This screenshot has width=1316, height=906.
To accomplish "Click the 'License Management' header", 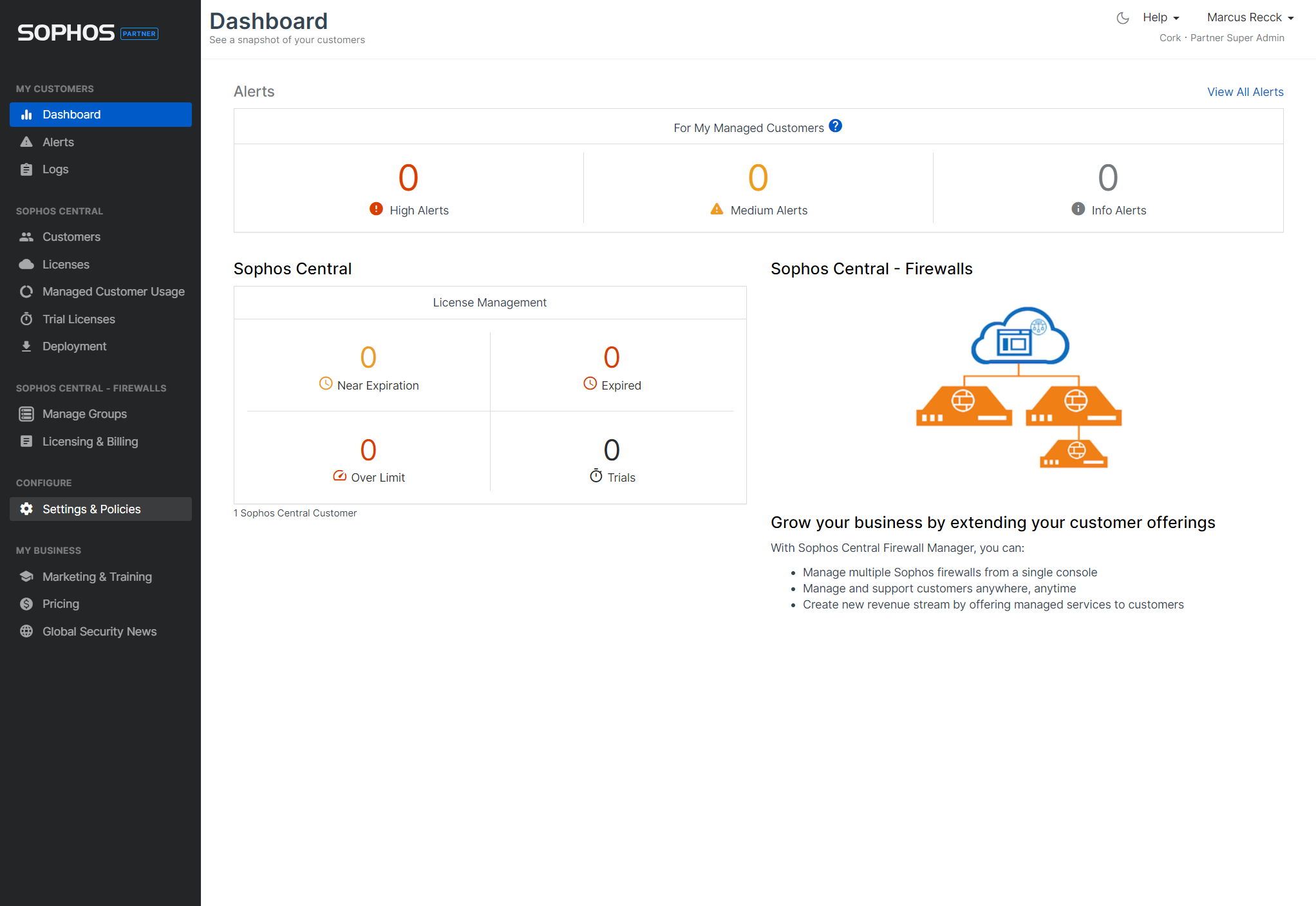I will 489,303.
